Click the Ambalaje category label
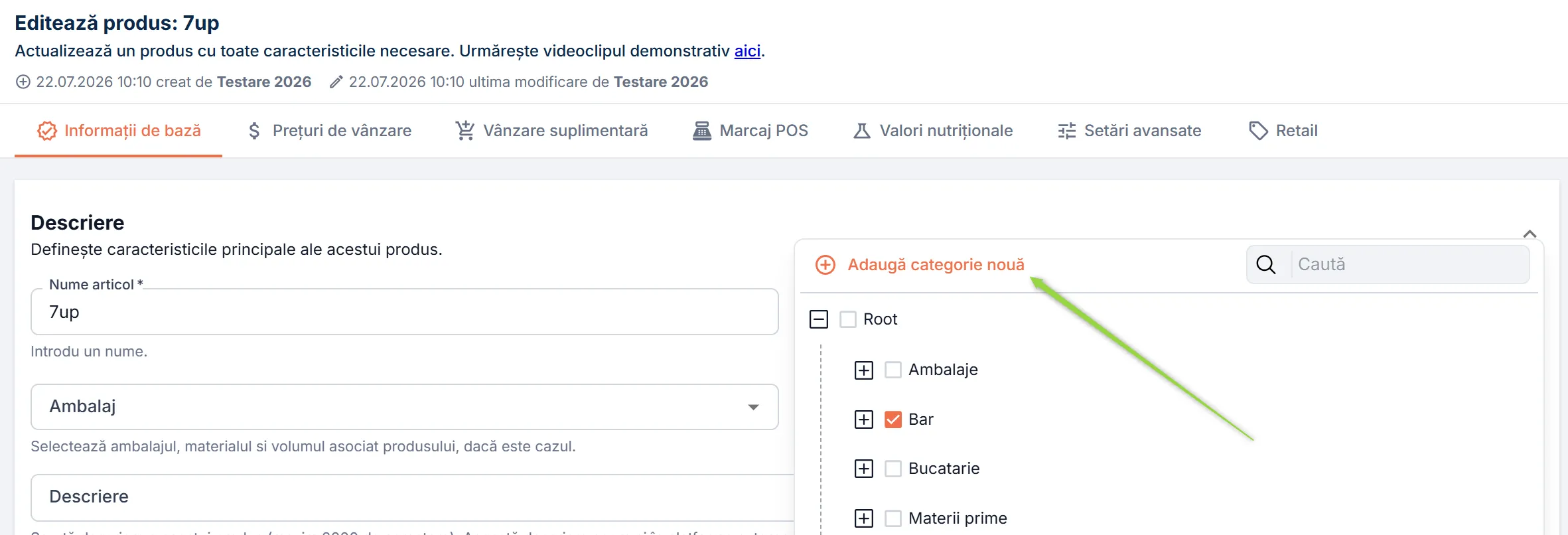This screenshot has width=1568, height=535. click(x=943, y=370)
